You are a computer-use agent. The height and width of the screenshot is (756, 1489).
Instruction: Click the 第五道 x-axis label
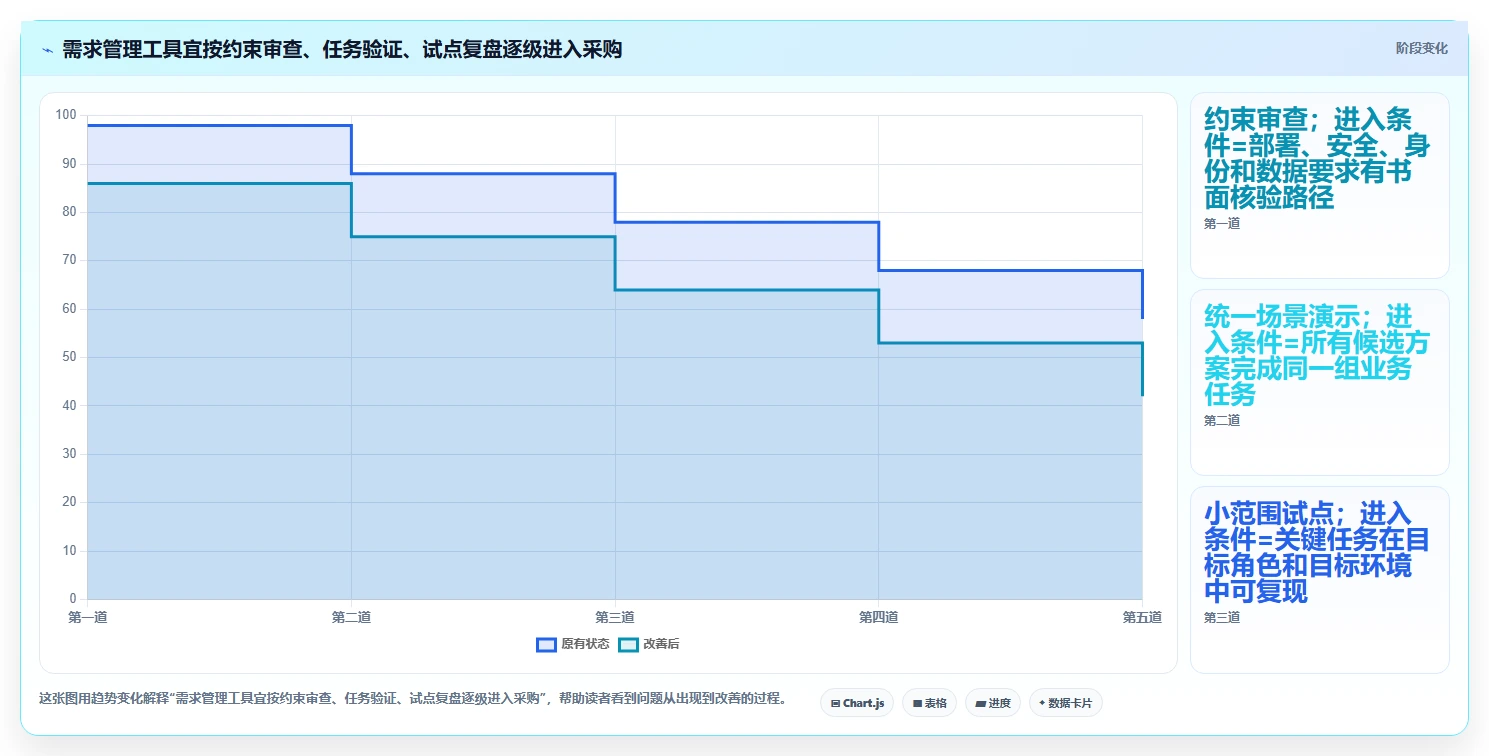(x=1142, y=617)
